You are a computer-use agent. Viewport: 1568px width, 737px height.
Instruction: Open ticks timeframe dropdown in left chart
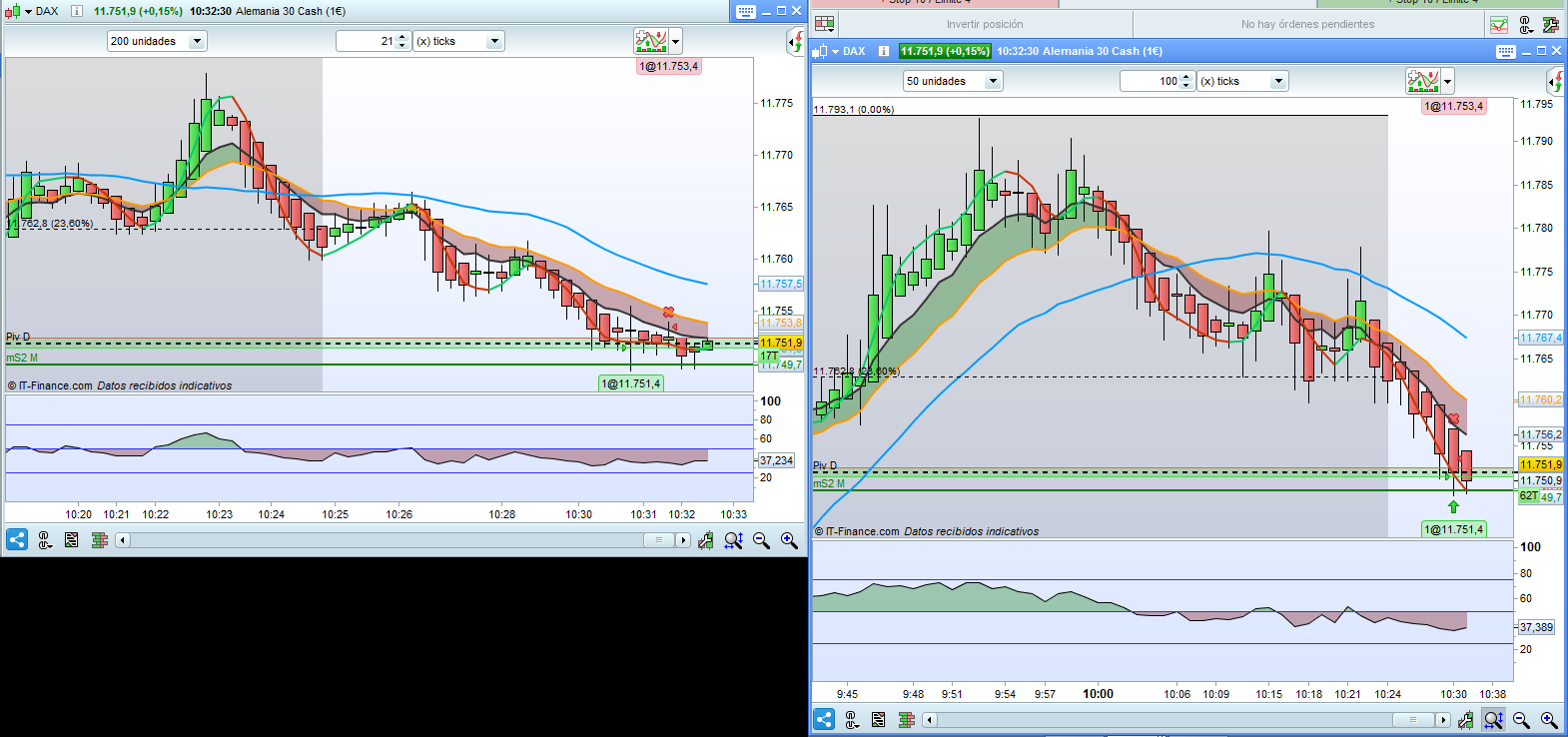459,41
